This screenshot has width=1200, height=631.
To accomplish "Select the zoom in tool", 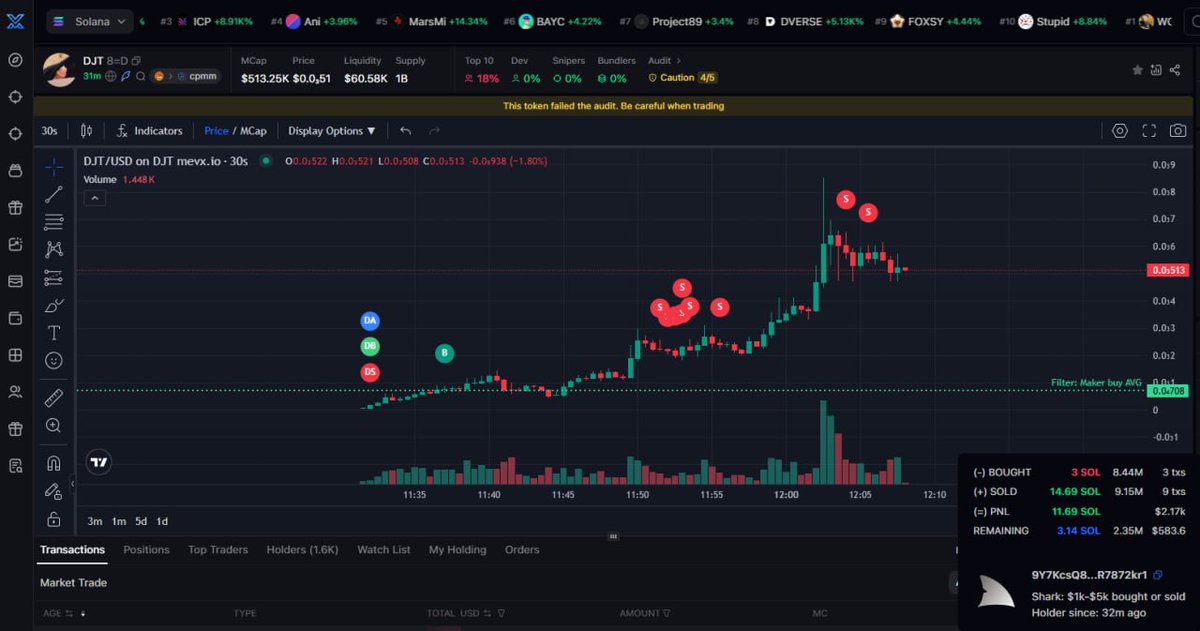I will coord(54,426).
